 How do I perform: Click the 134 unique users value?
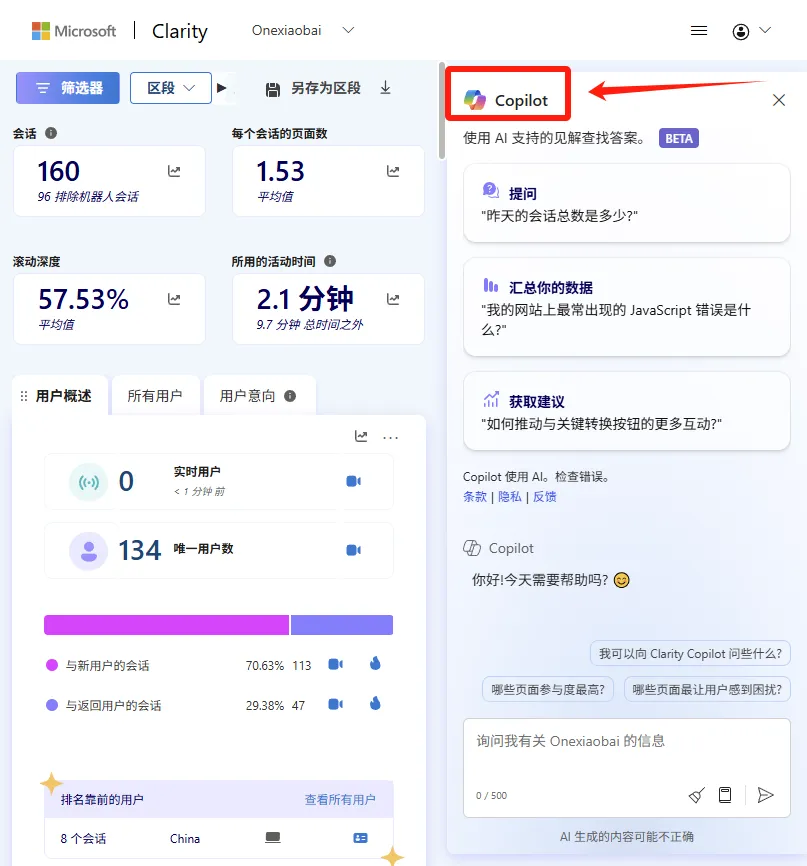pyautogui.click(x=140, y=550)
